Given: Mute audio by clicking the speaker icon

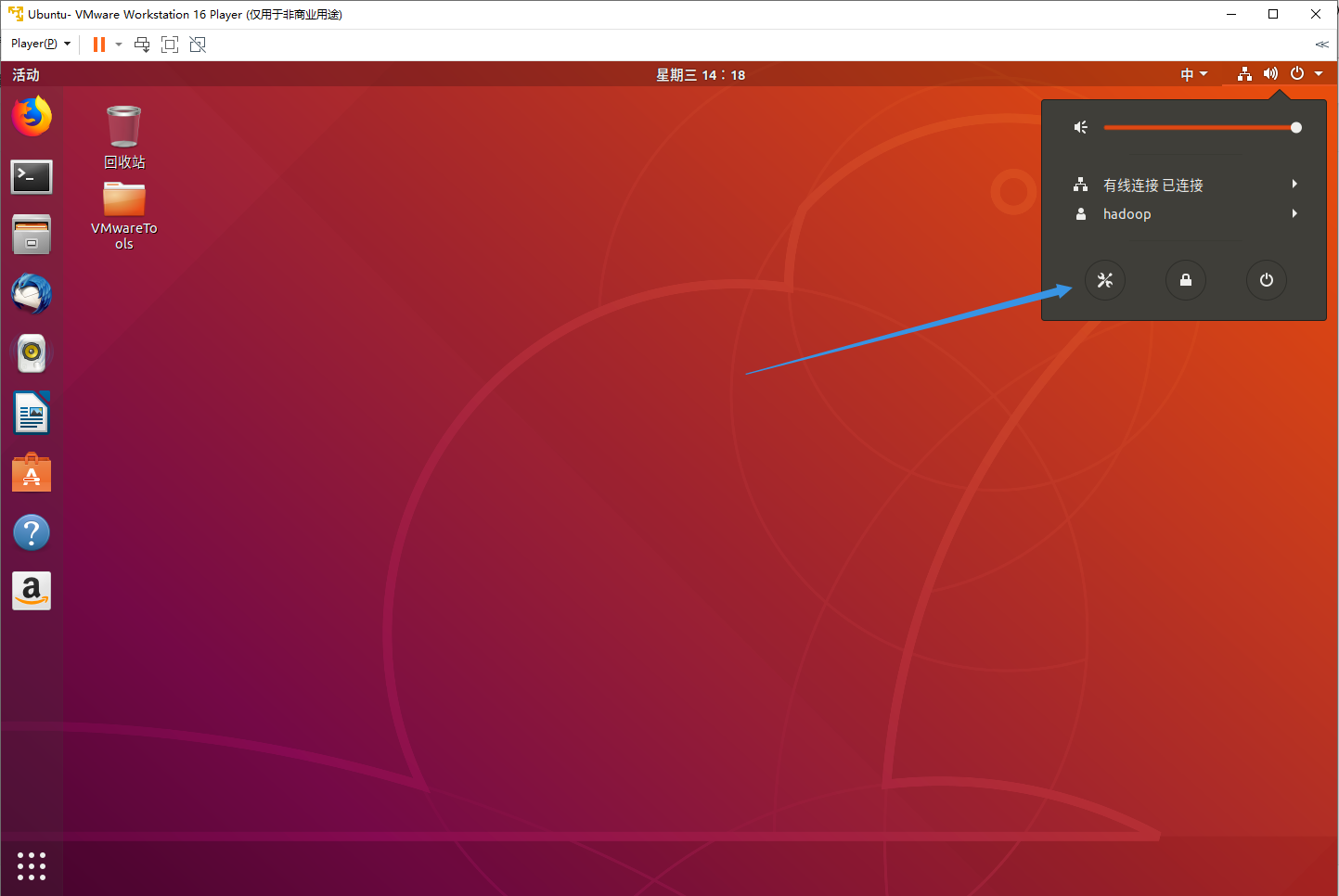Looking at the screenshot, I should coord(1080,127).
